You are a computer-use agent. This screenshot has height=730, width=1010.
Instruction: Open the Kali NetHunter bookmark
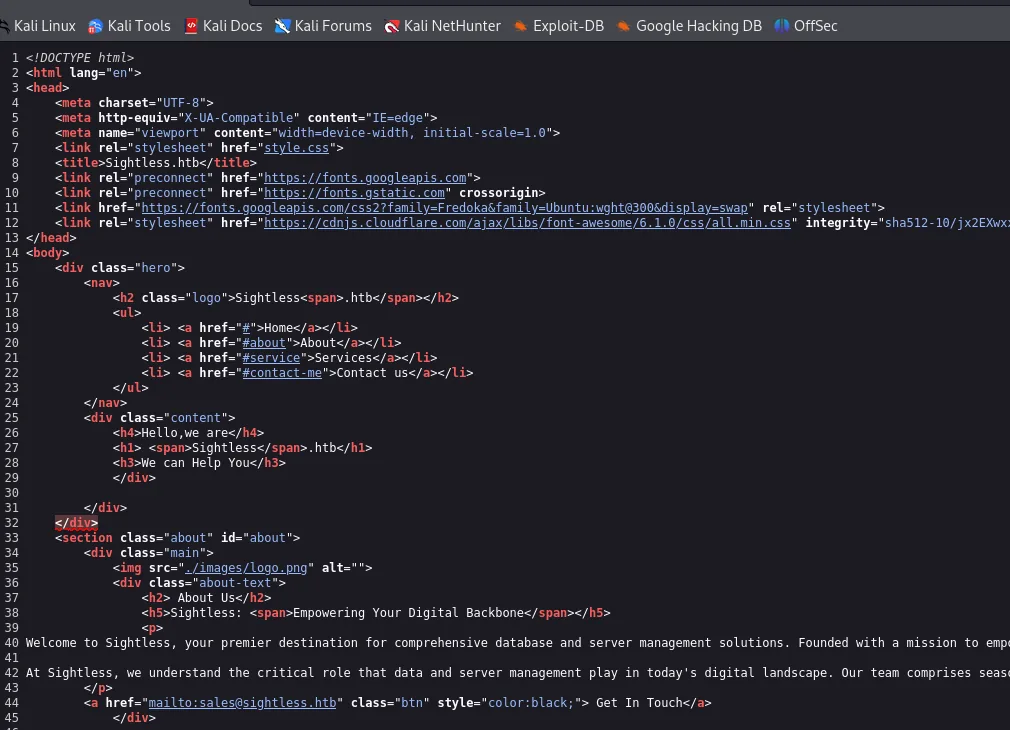coord(443,26)
